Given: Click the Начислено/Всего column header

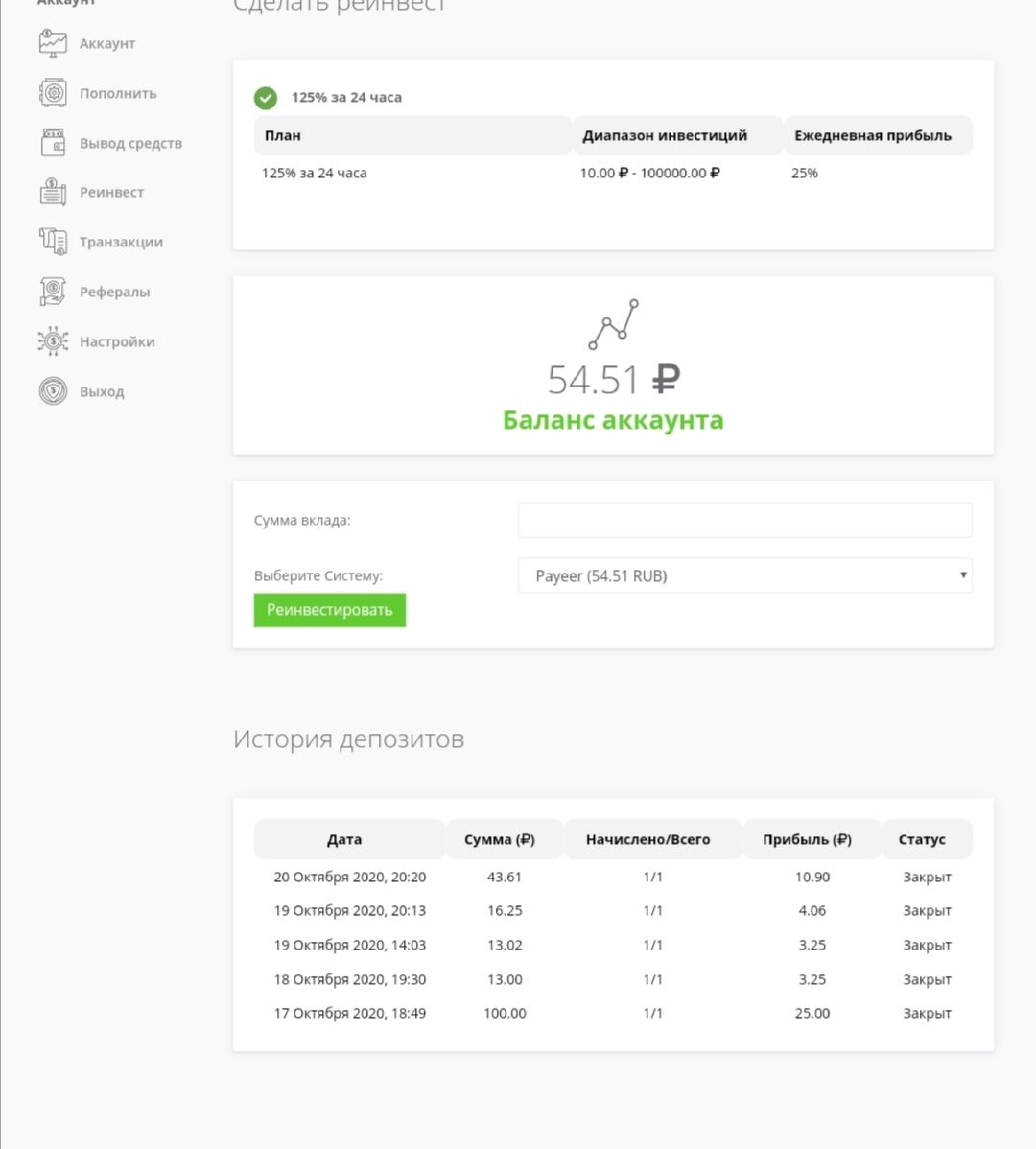Looking at the screenshot, I should point(653,839).
